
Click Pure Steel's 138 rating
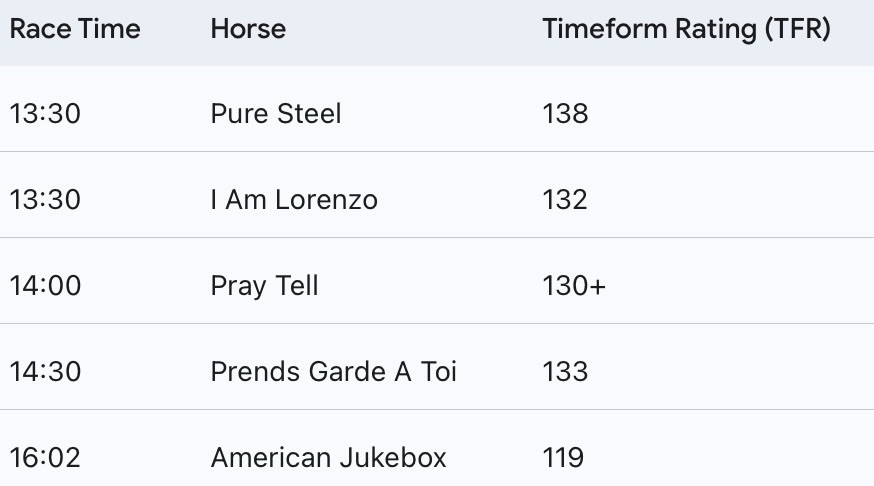pos(565,114)
